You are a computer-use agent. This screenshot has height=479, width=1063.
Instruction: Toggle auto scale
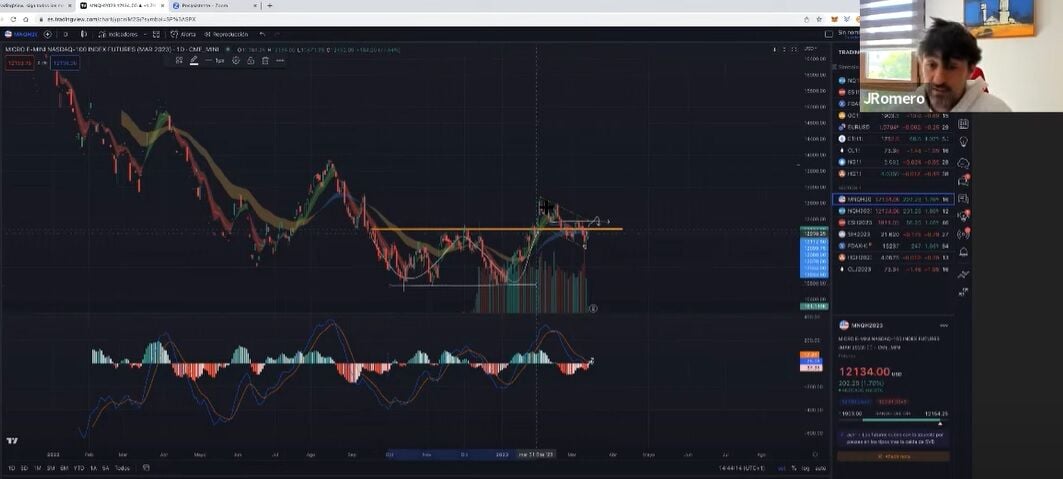[820, 468]
